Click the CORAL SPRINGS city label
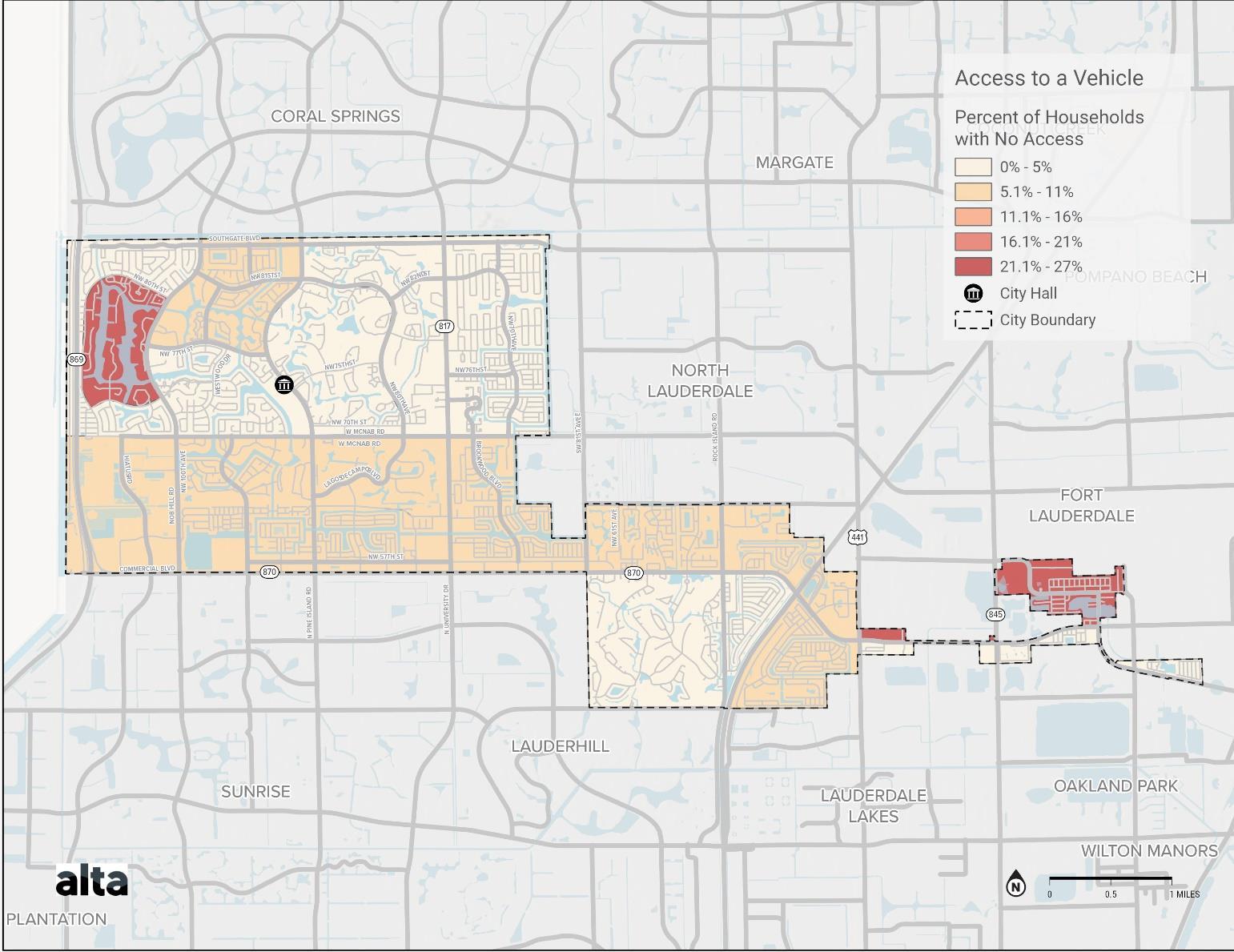The image size is (1234, 952). [336, 116]
